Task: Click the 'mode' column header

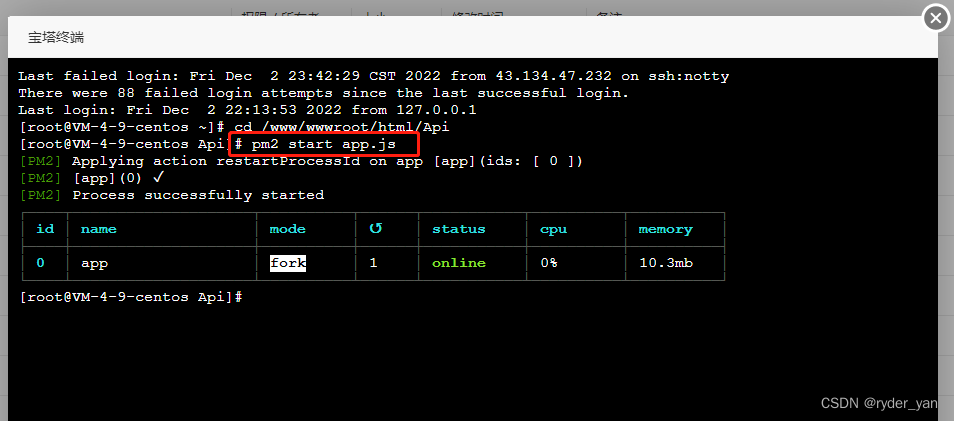Action: click(288, 229)
